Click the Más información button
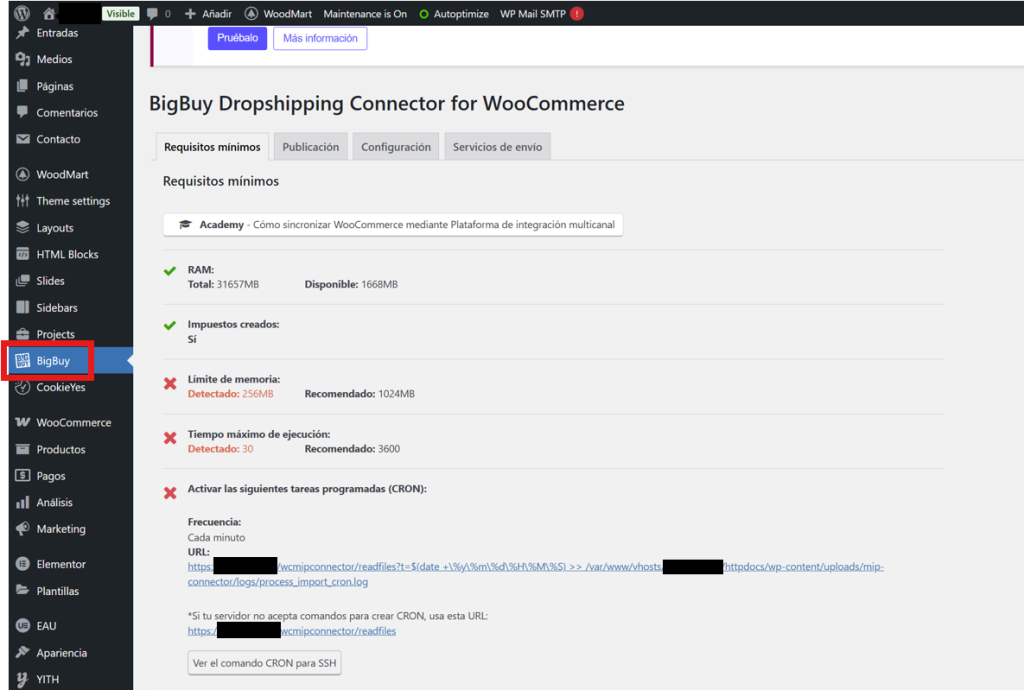1024x690 pixels. [320, 38]
